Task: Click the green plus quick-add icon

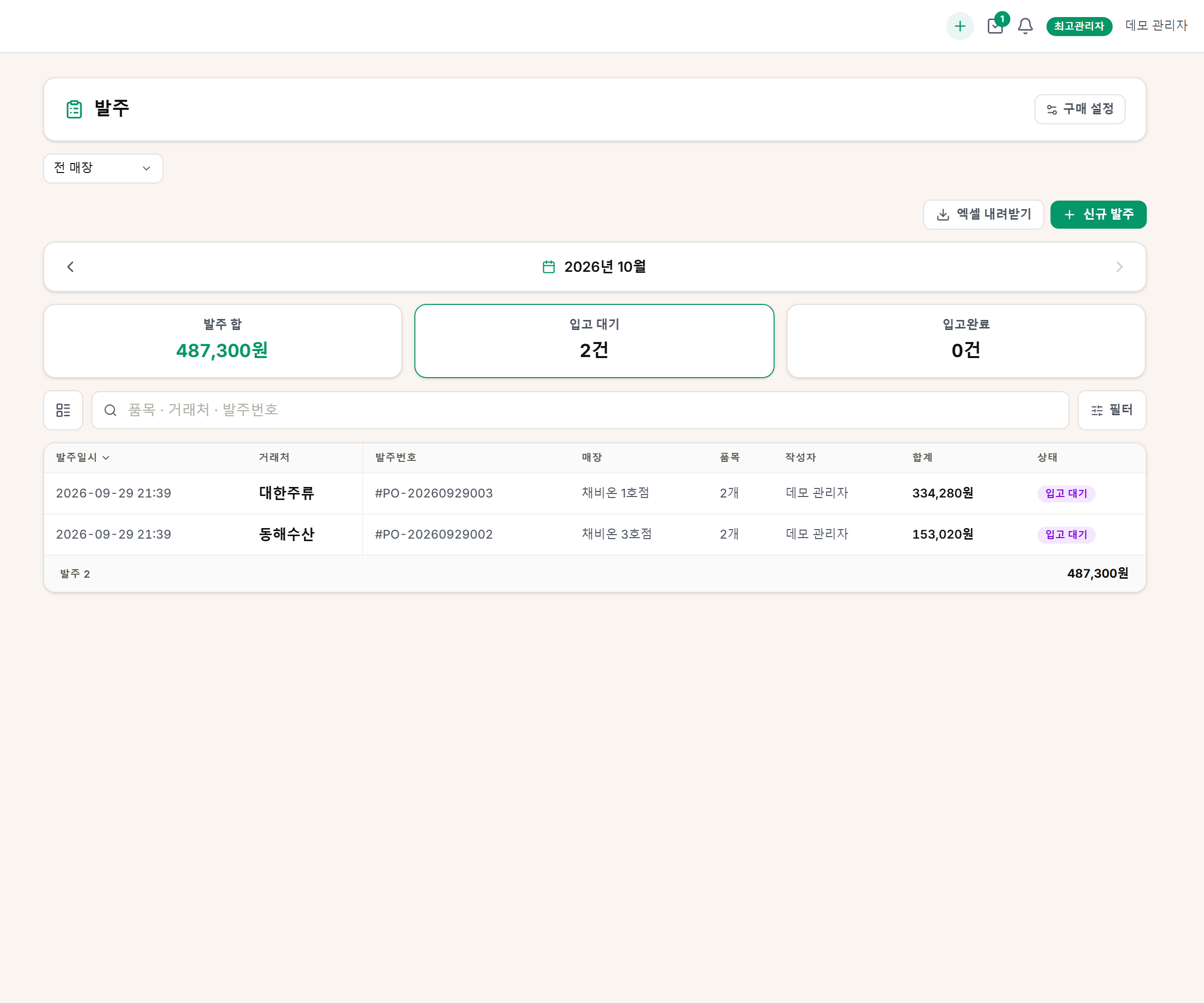Action: coord(960,26)
